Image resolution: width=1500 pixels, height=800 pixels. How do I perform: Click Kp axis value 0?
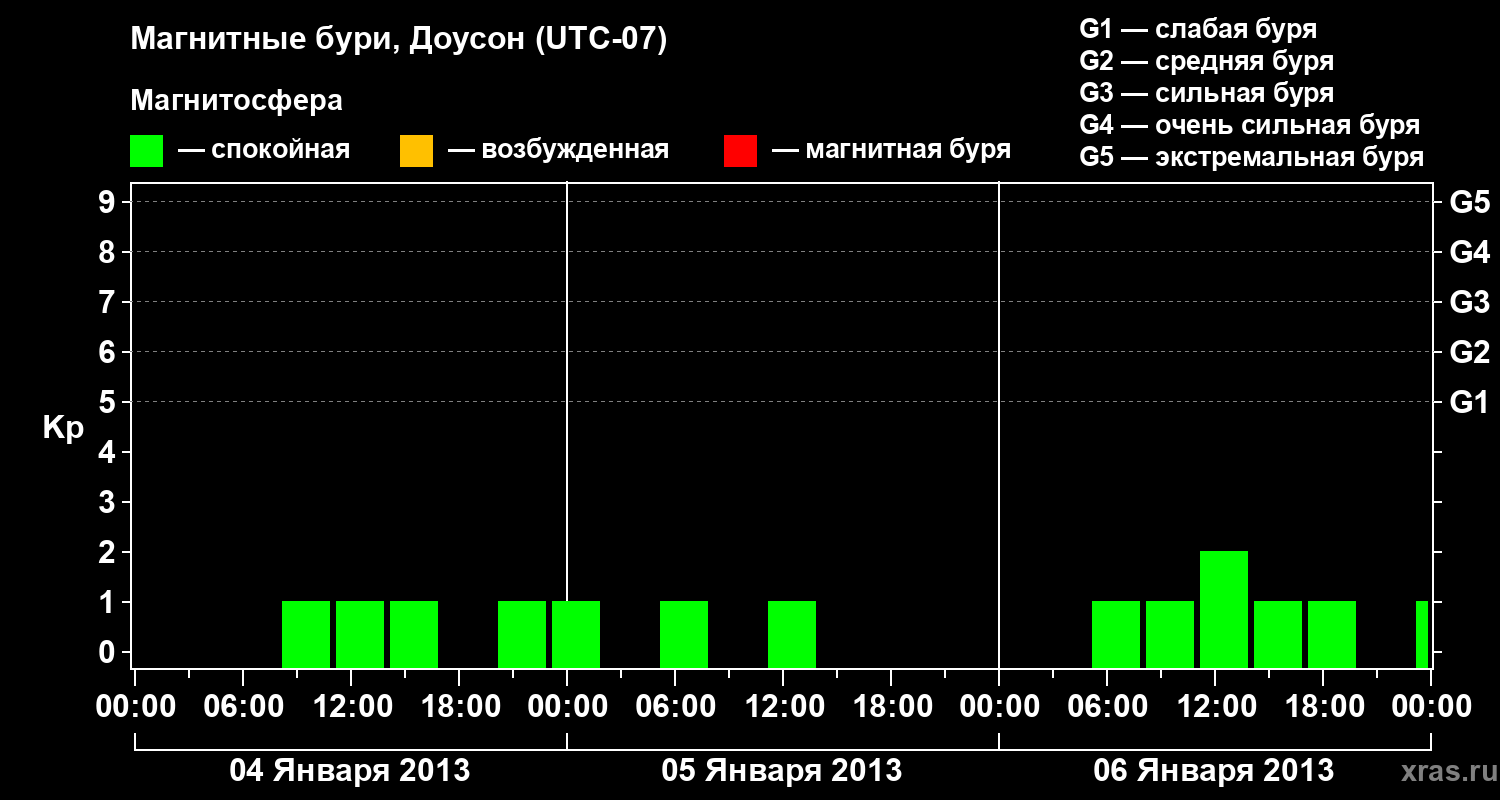pyautogui.click(x=109, y=652)
